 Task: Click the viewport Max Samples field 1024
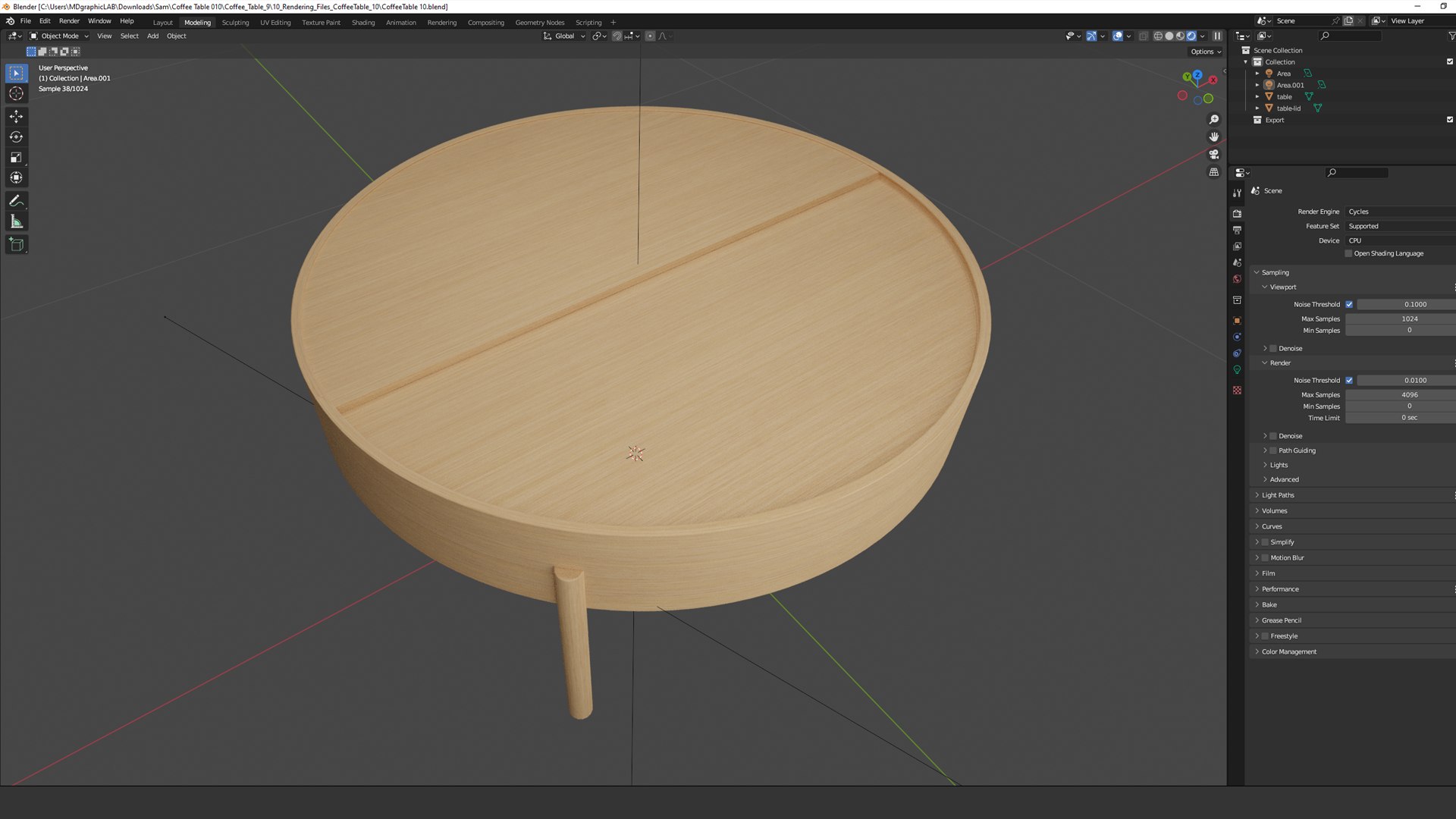click(1400, 319)
